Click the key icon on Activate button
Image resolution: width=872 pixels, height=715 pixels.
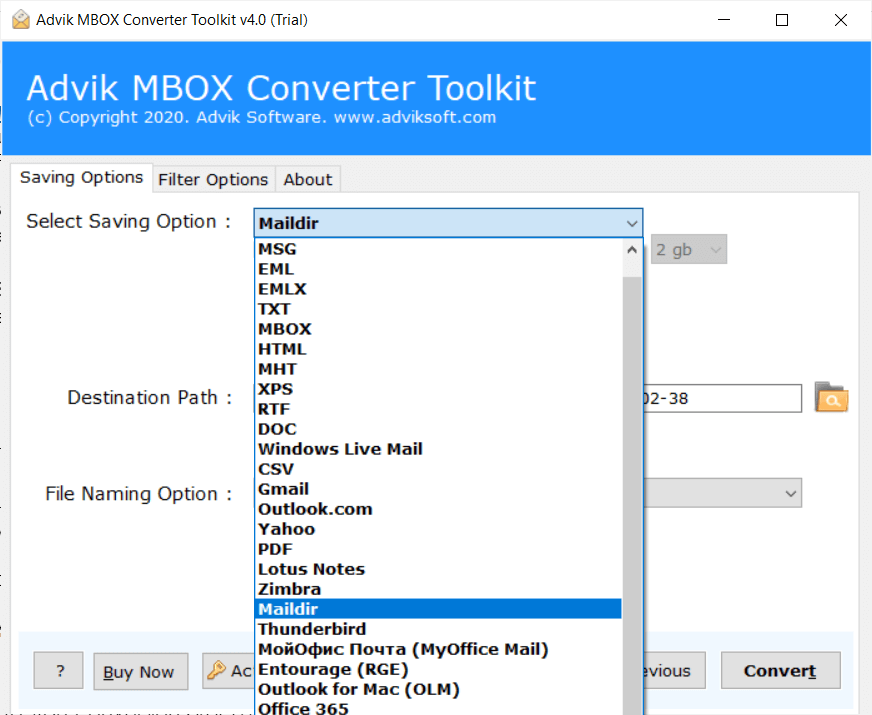[216, 671]
